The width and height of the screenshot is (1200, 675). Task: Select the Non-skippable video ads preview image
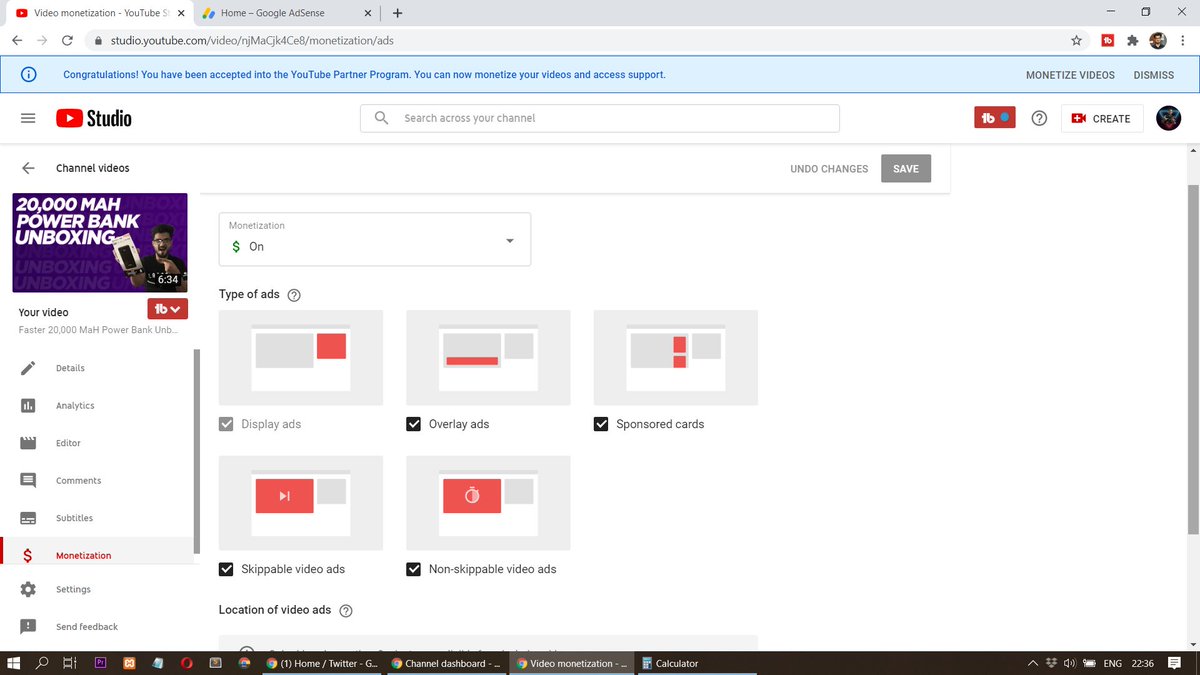click(x=488, y=503)
